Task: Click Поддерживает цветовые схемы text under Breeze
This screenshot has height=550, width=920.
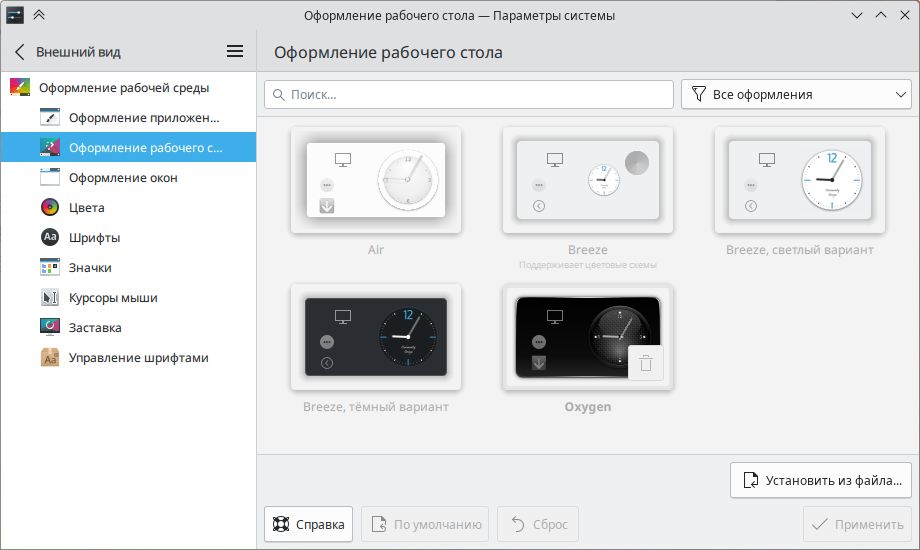Action: click(x=588, y=265)
